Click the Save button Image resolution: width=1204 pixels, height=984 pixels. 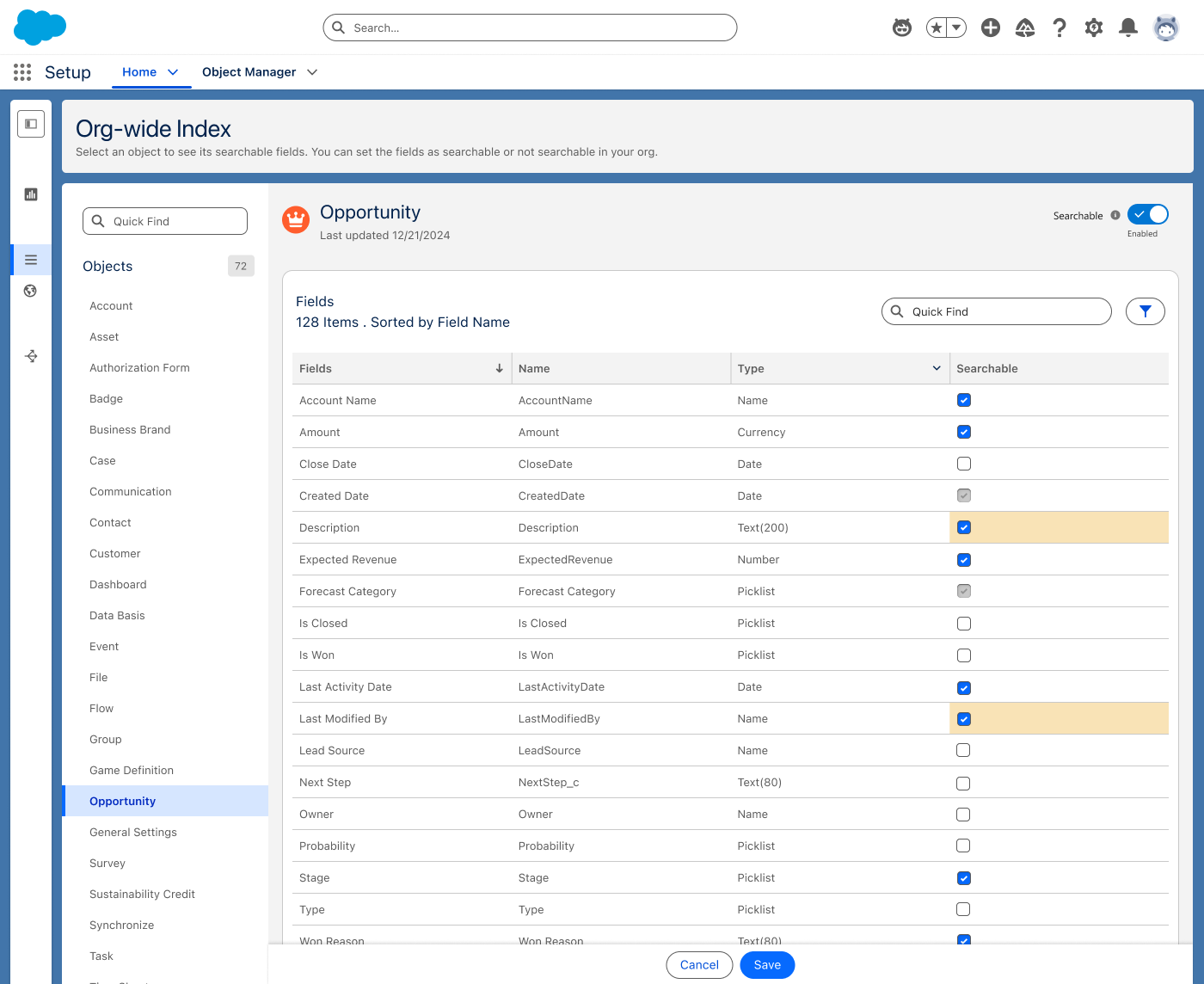767,965
